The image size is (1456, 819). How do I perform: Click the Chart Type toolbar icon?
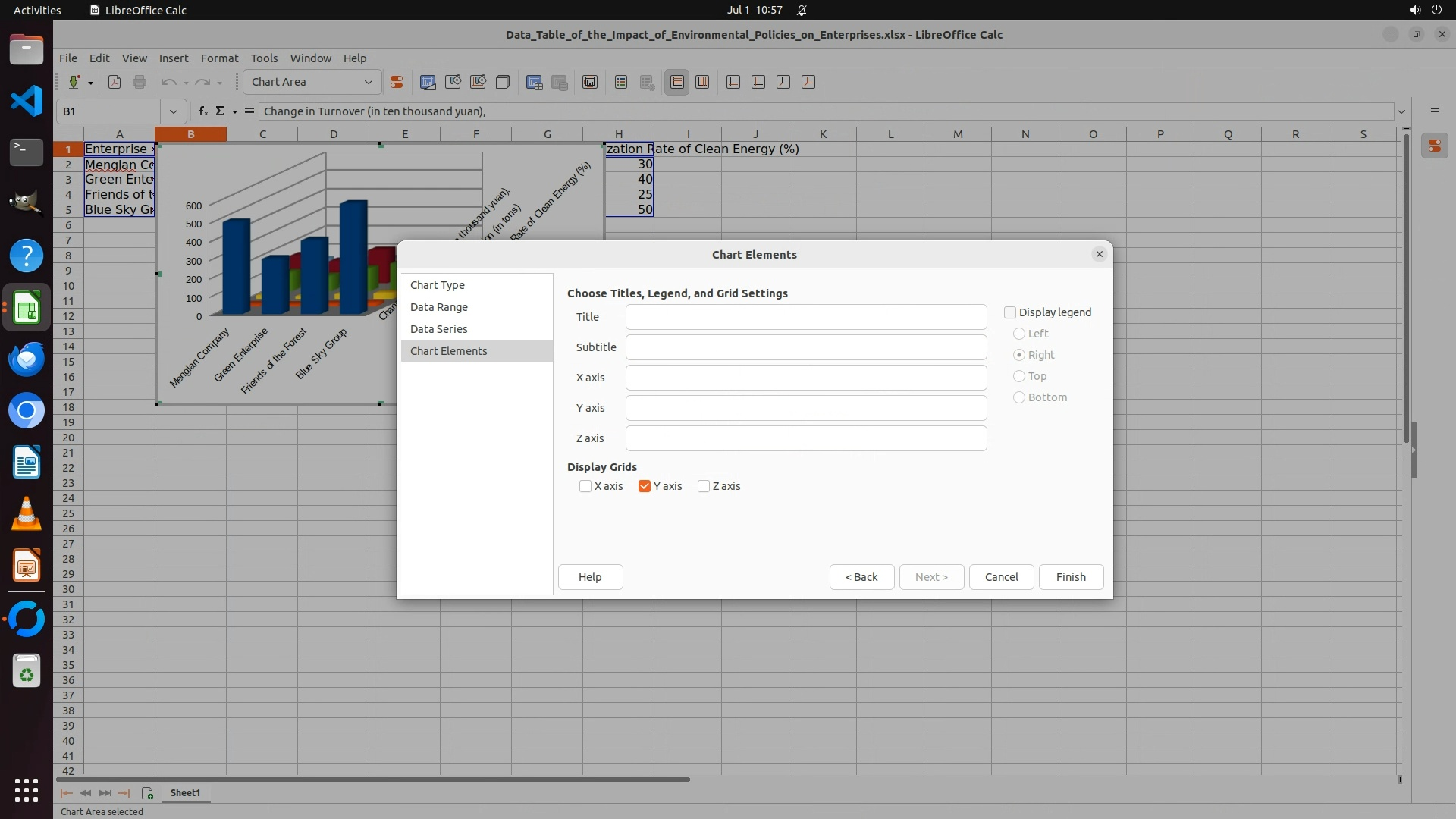(428, 82)
